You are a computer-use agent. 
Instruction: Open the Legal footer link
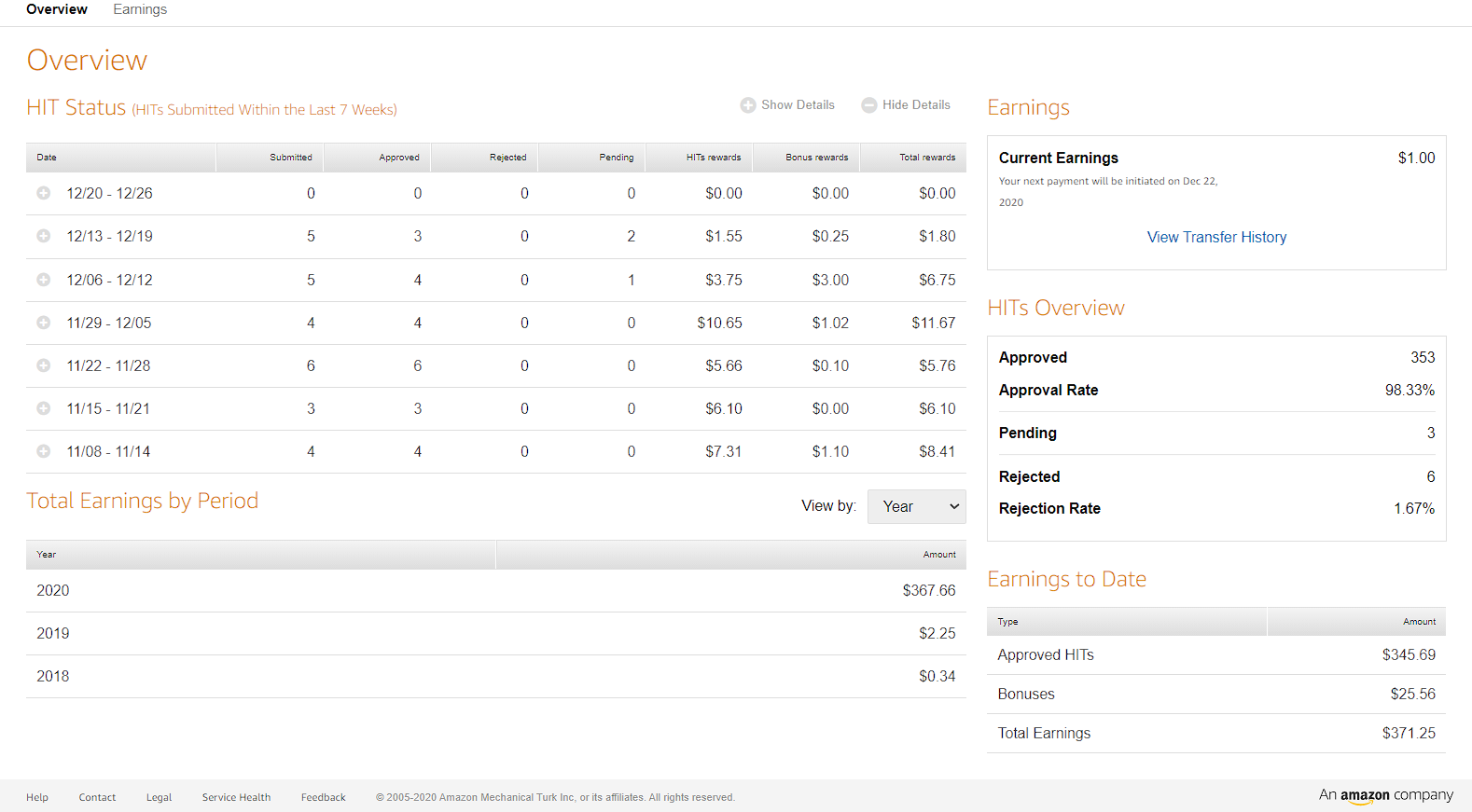pos(159,797)
